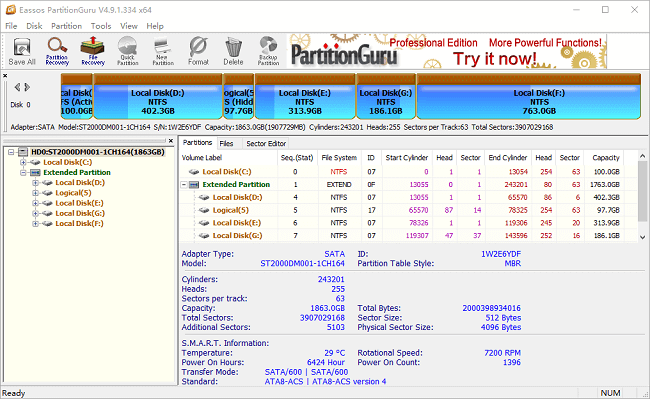Sort by Start Cylinder column header
This screenshot has width=650, height=399.
pyautogui.click(x=406, y=157)
